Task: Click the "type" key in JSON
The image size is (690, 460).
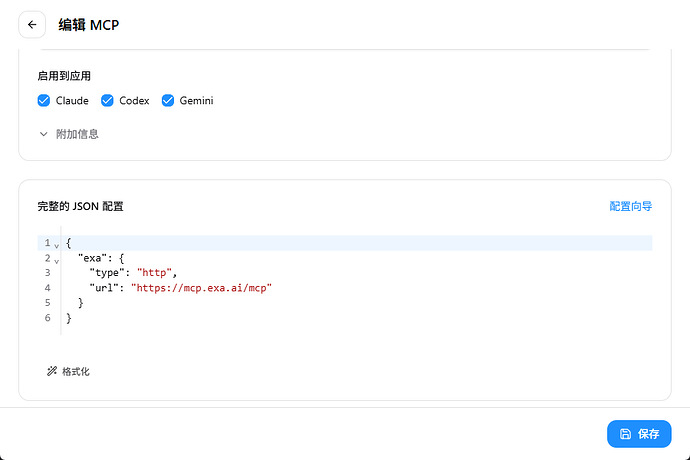Action: 107,273
